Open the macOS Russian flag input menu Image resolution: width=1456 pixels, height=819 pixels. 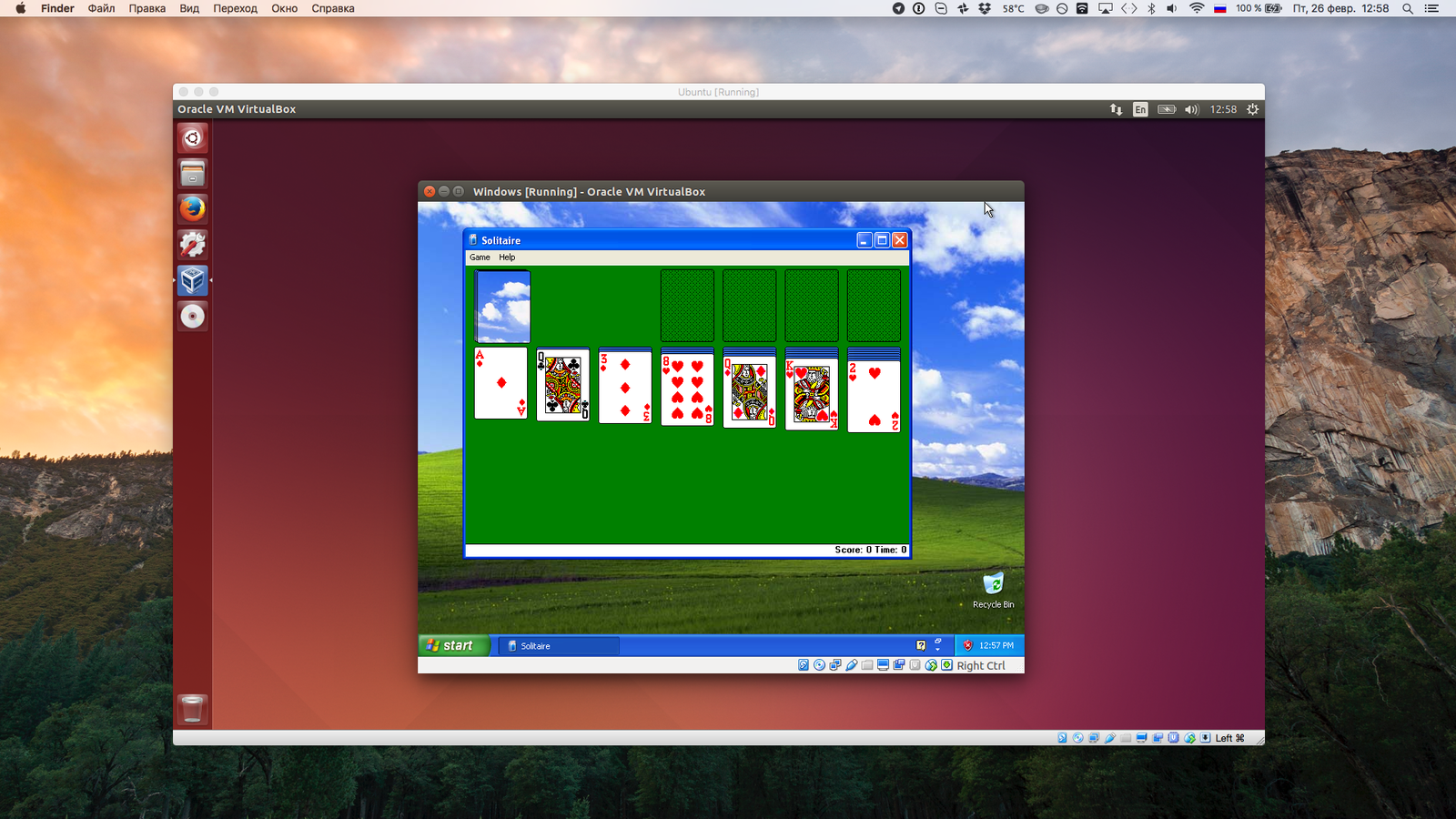click(x=1220, y=8)
